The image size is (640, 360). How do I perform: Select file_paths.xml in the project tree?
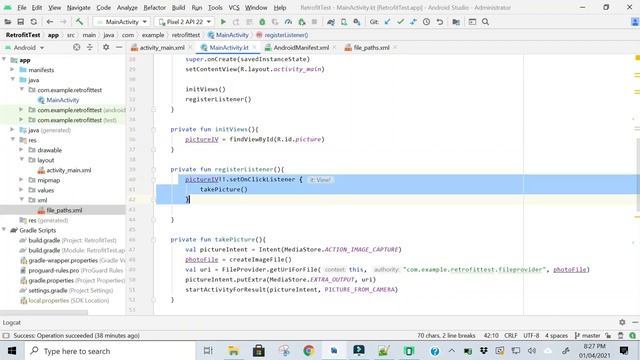(64, 210)
